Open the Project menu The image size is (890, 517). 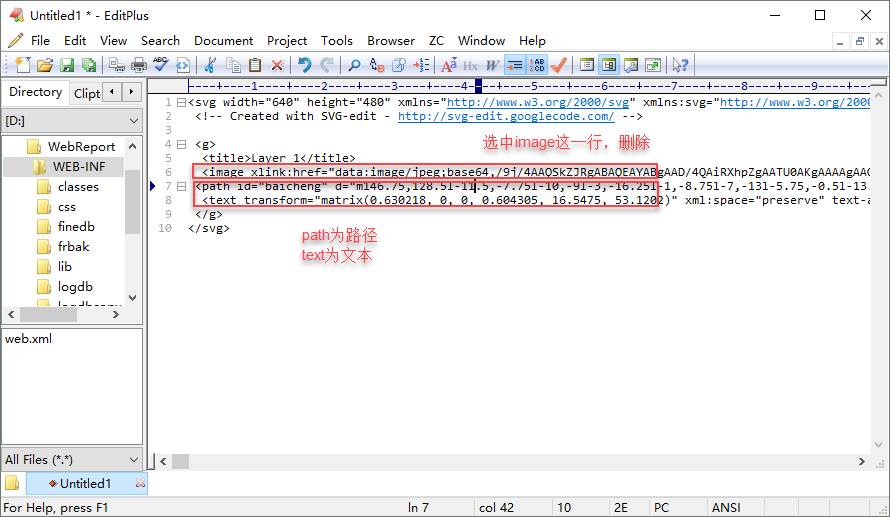tap(287, 41)
